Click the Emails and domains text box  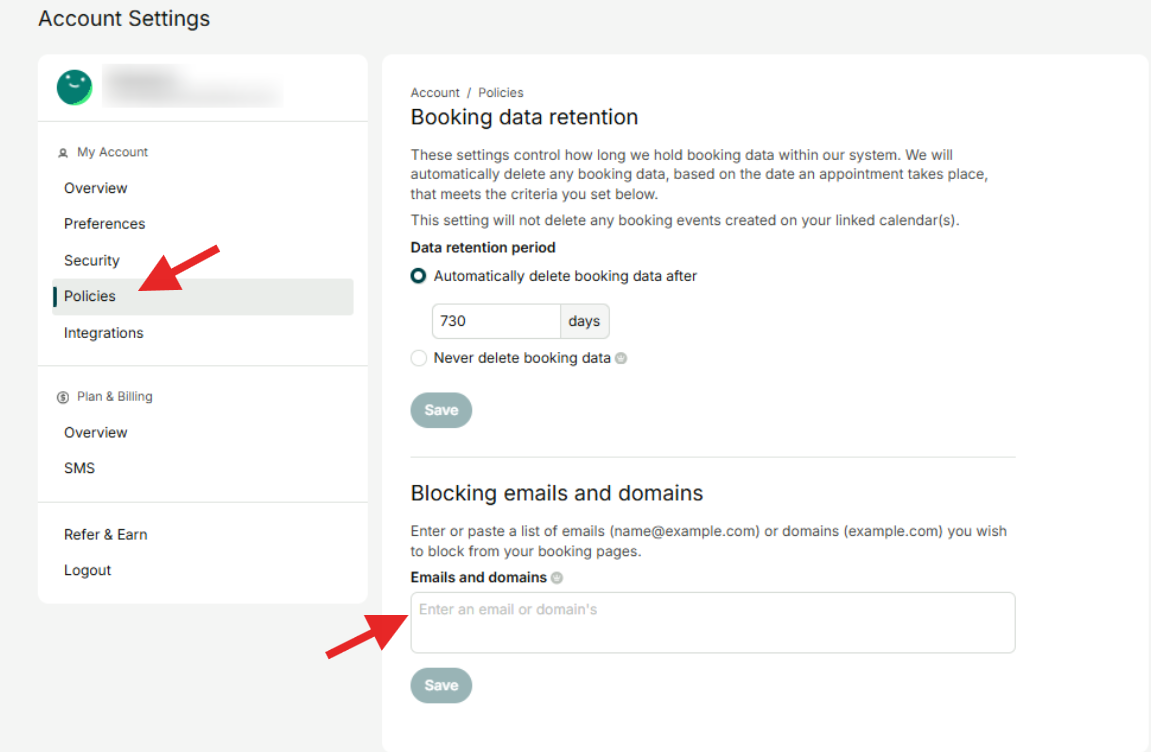click(712, 622)
